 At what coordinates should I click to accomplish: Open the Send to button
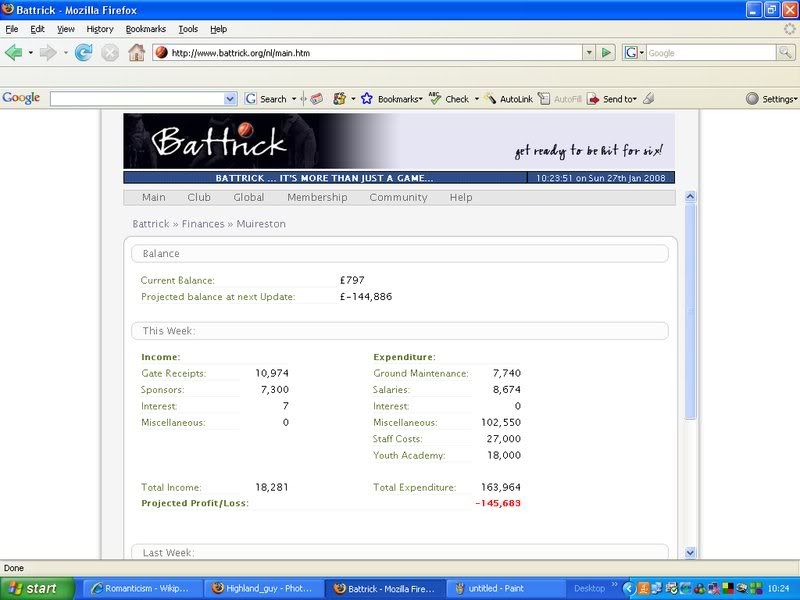tap(612, 99)
